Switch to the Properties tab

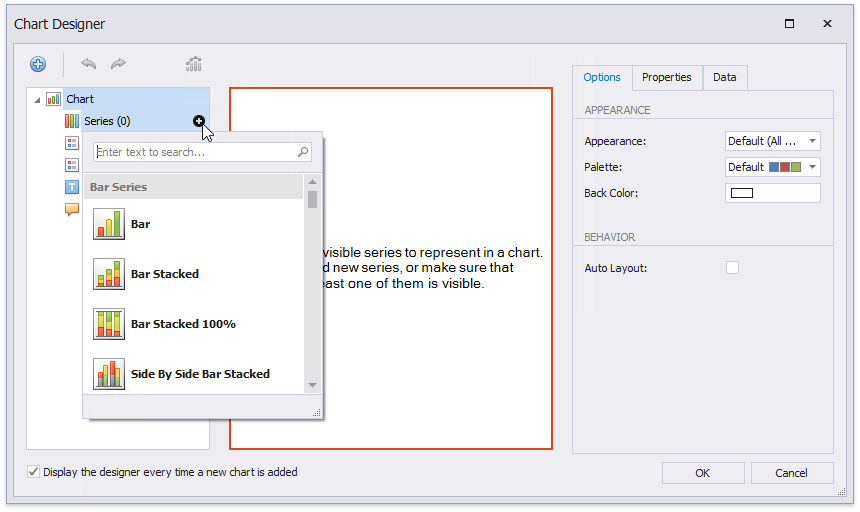click(666, 78)
